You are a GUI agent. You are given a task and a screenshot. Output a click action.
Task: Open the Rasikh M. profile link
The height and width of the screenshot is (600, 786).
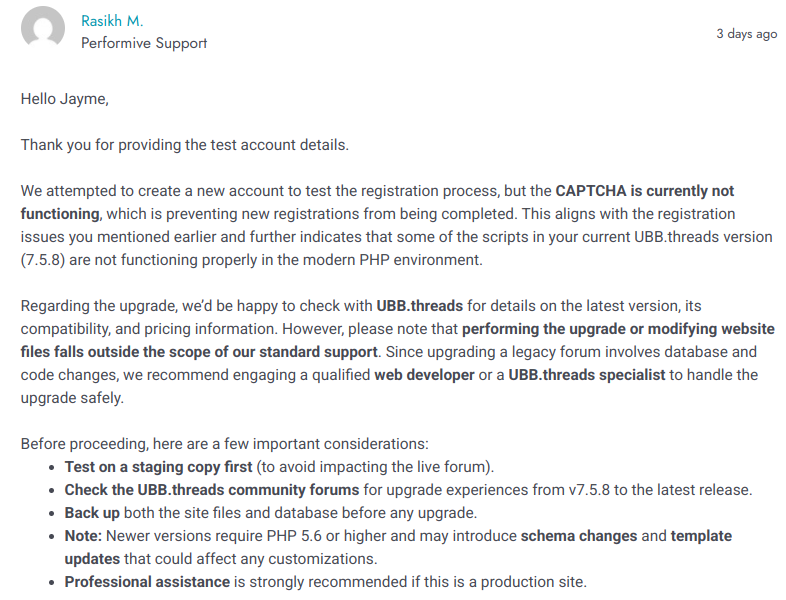point(112,20)
